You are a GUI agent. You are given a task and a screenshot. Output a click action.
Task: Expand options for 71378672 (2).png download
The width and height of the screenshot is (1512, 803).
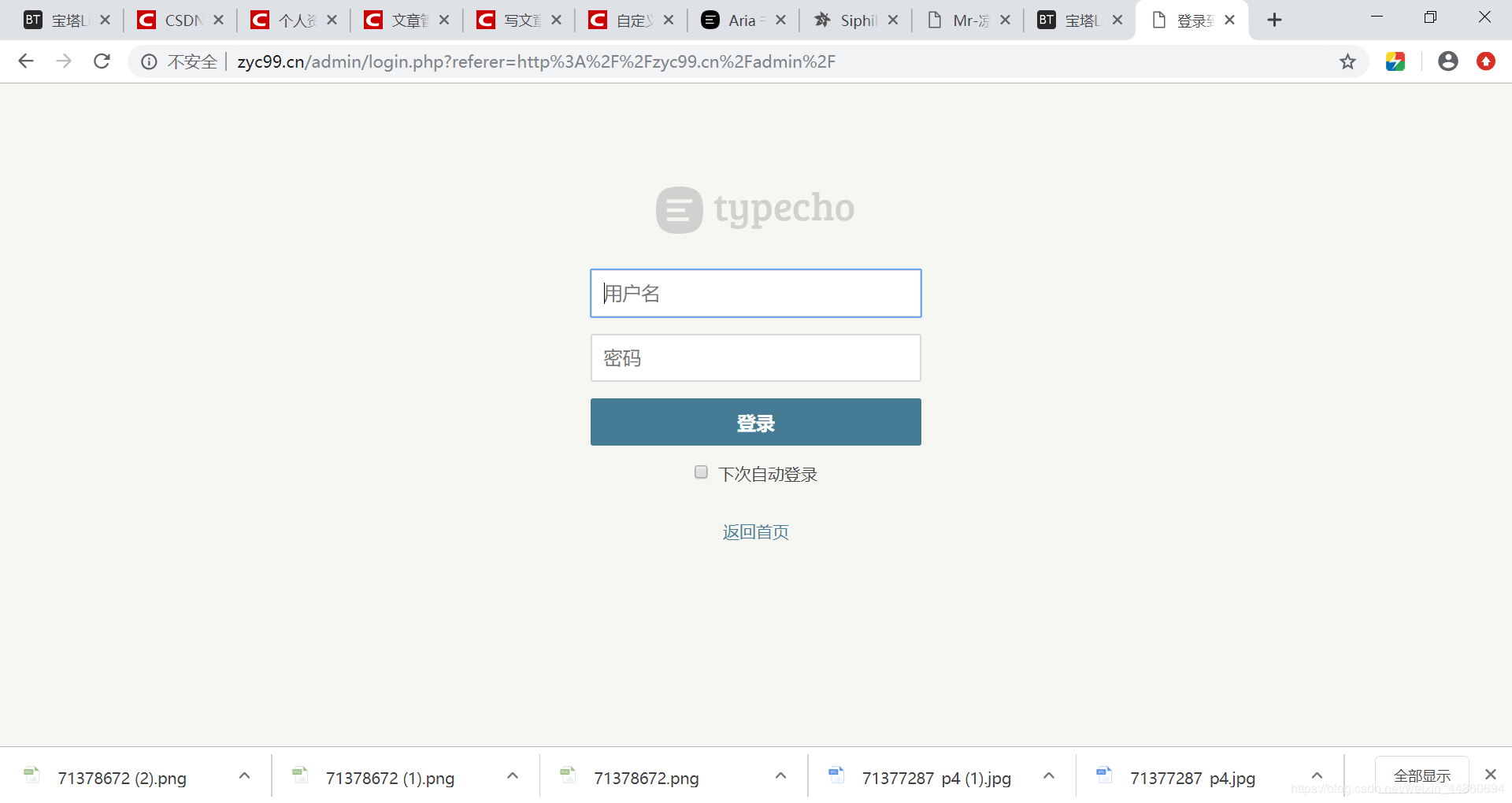244,776
